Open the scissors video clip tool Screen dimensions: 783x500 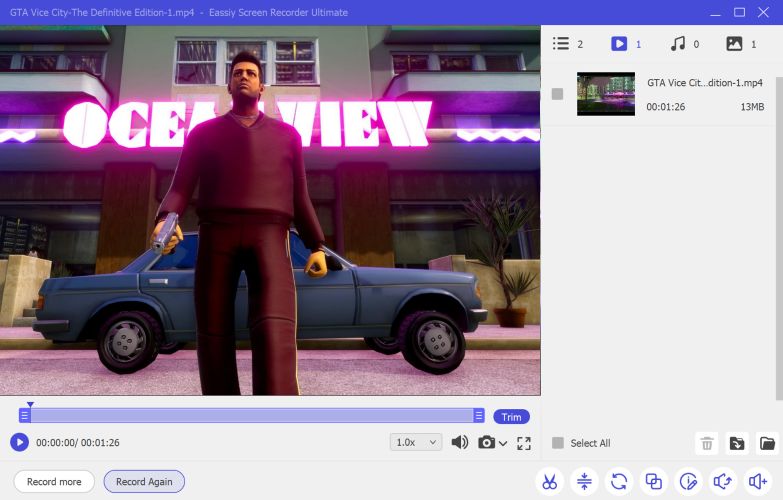tap(549, 482)
